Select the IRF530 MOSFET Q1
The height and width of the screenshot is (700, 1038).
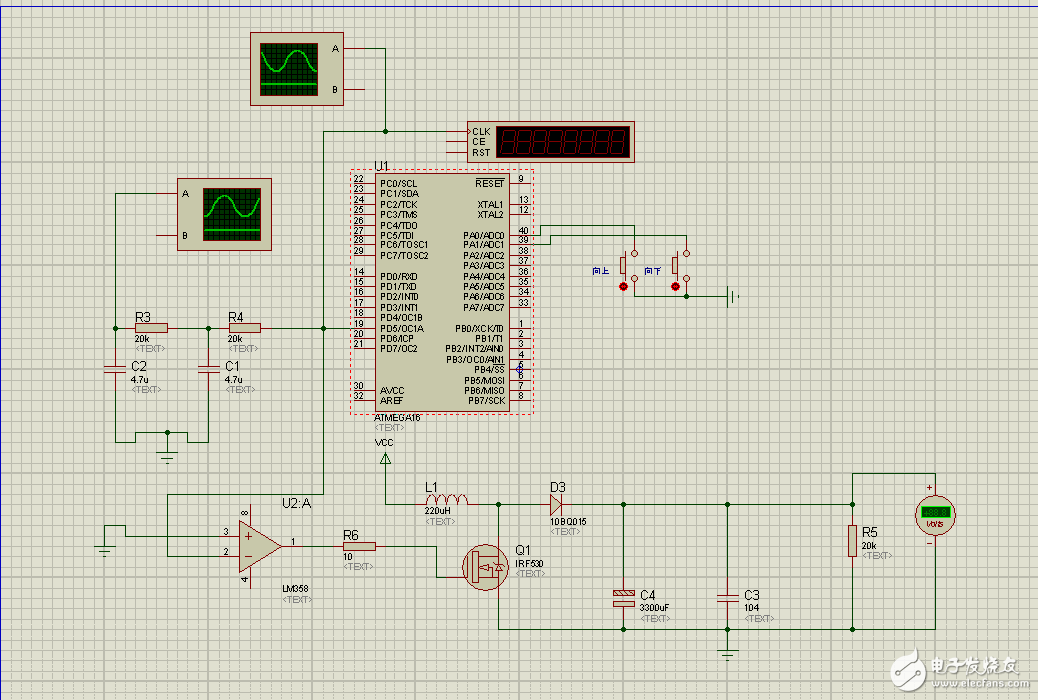487,567
